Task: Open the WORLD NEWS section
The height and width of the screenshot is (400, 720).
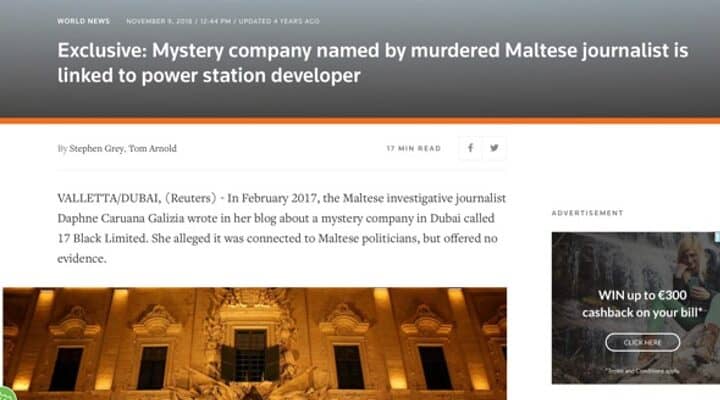Action: (84, 21)
